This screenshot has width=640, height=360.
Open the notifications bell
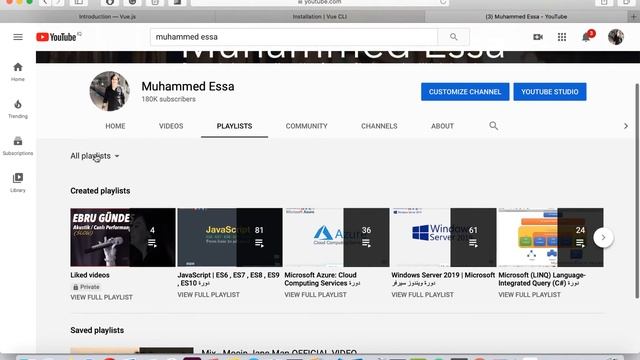point(586,37)
